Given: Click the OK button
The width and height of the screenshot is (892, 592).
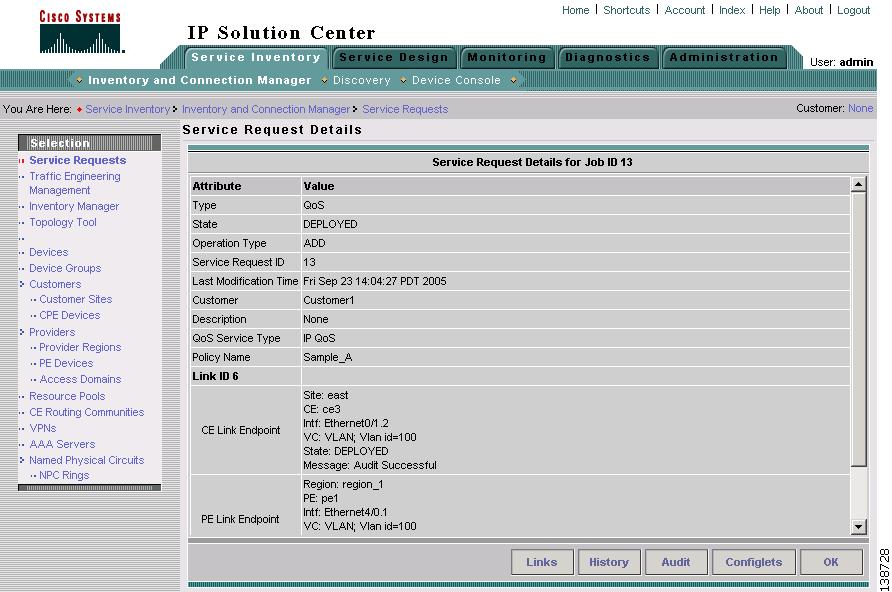Looking at the screenshot, I should (831, 562).
